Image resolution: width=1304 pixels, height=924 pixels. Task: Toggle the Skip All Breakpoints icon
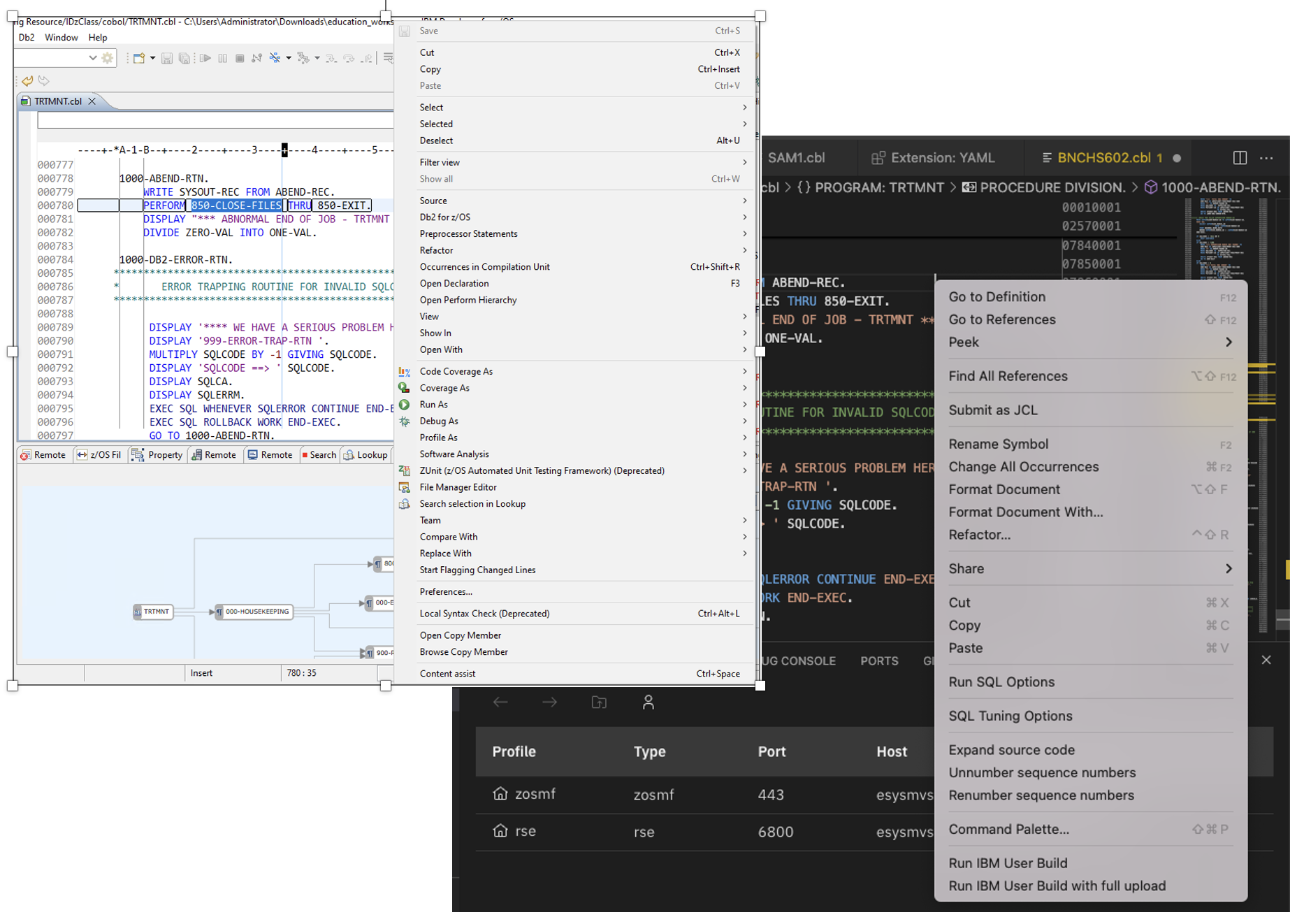click(275, 58)
